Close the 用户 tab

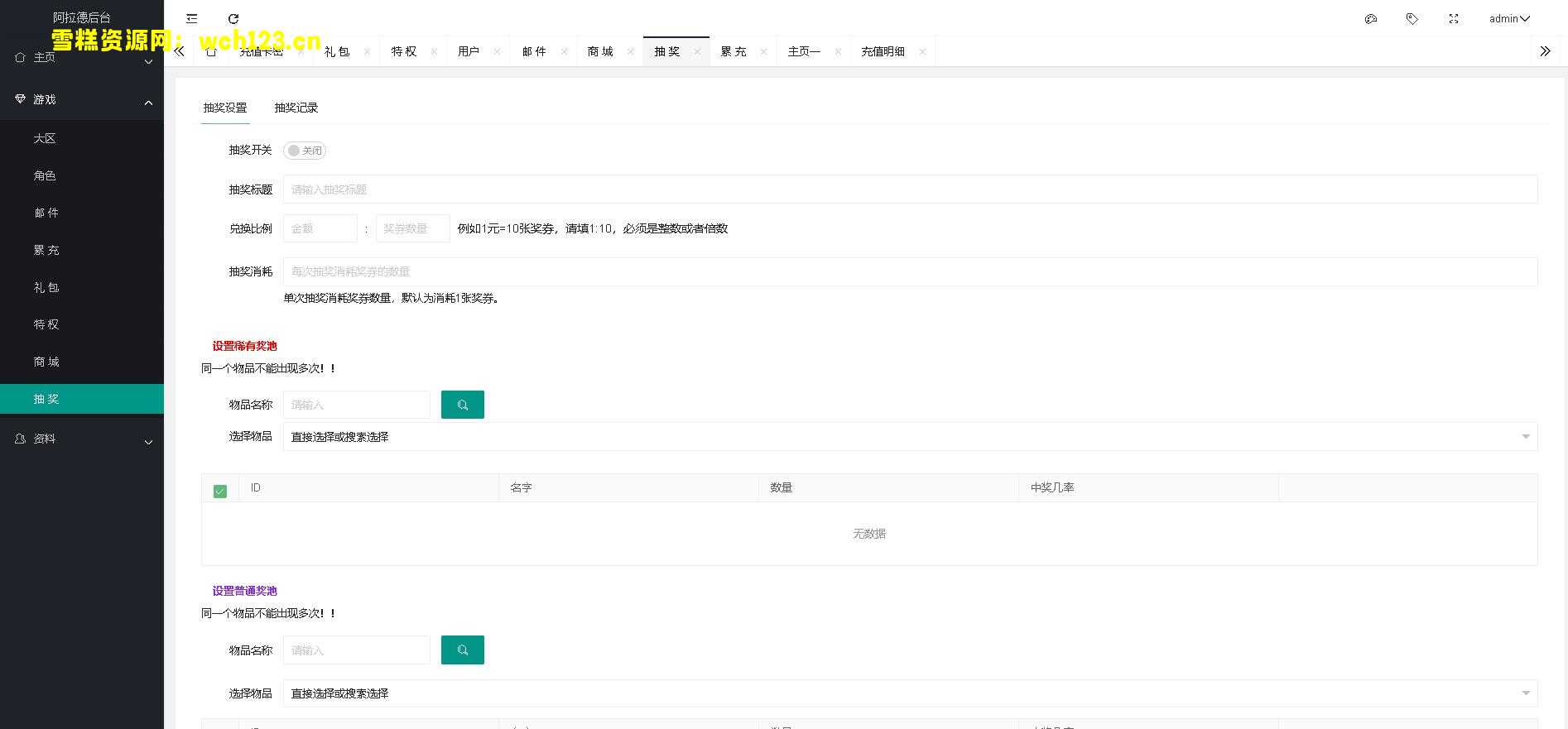coord(498,51)
